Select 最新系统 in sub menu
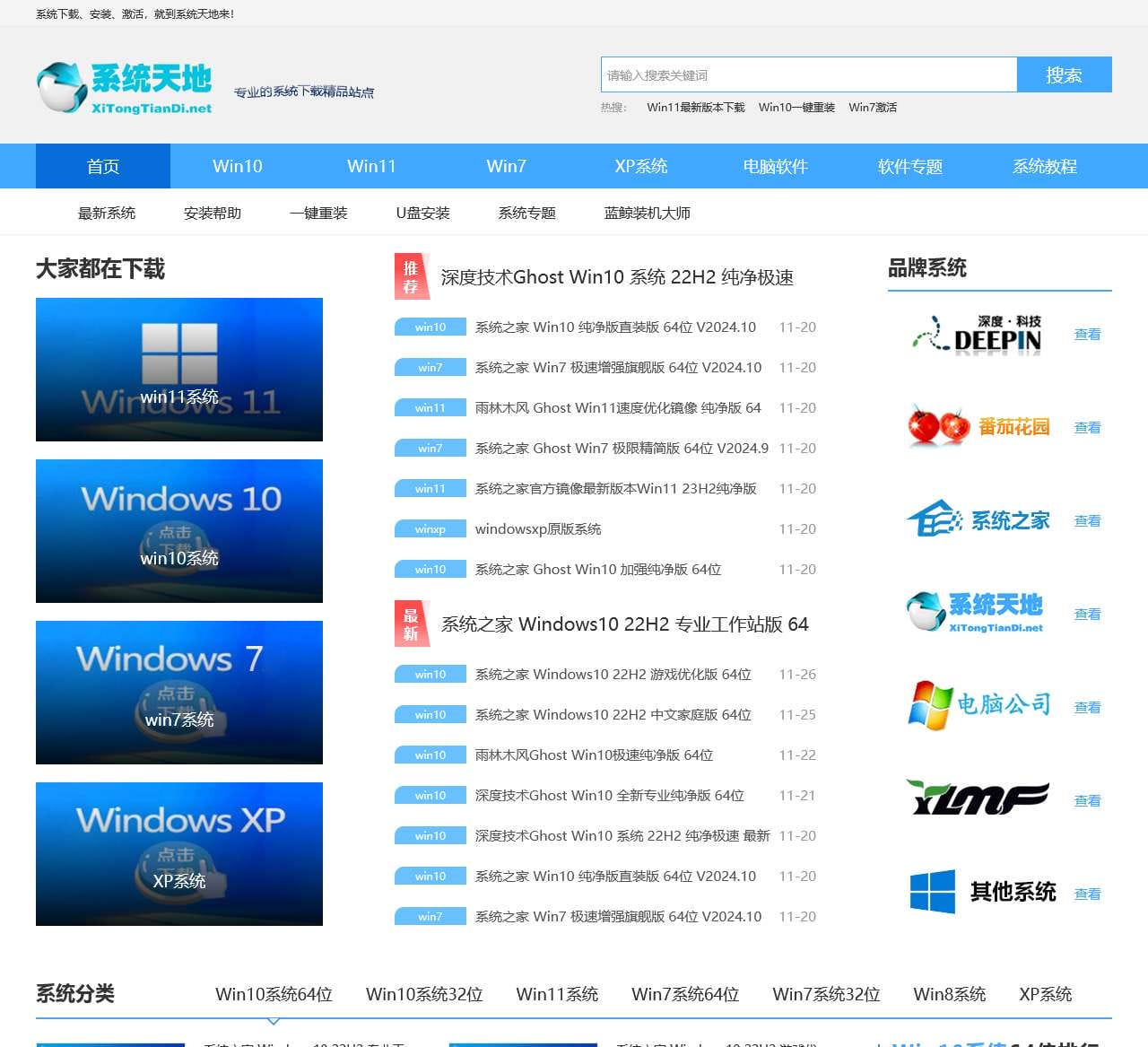 (x=107, y=213)
